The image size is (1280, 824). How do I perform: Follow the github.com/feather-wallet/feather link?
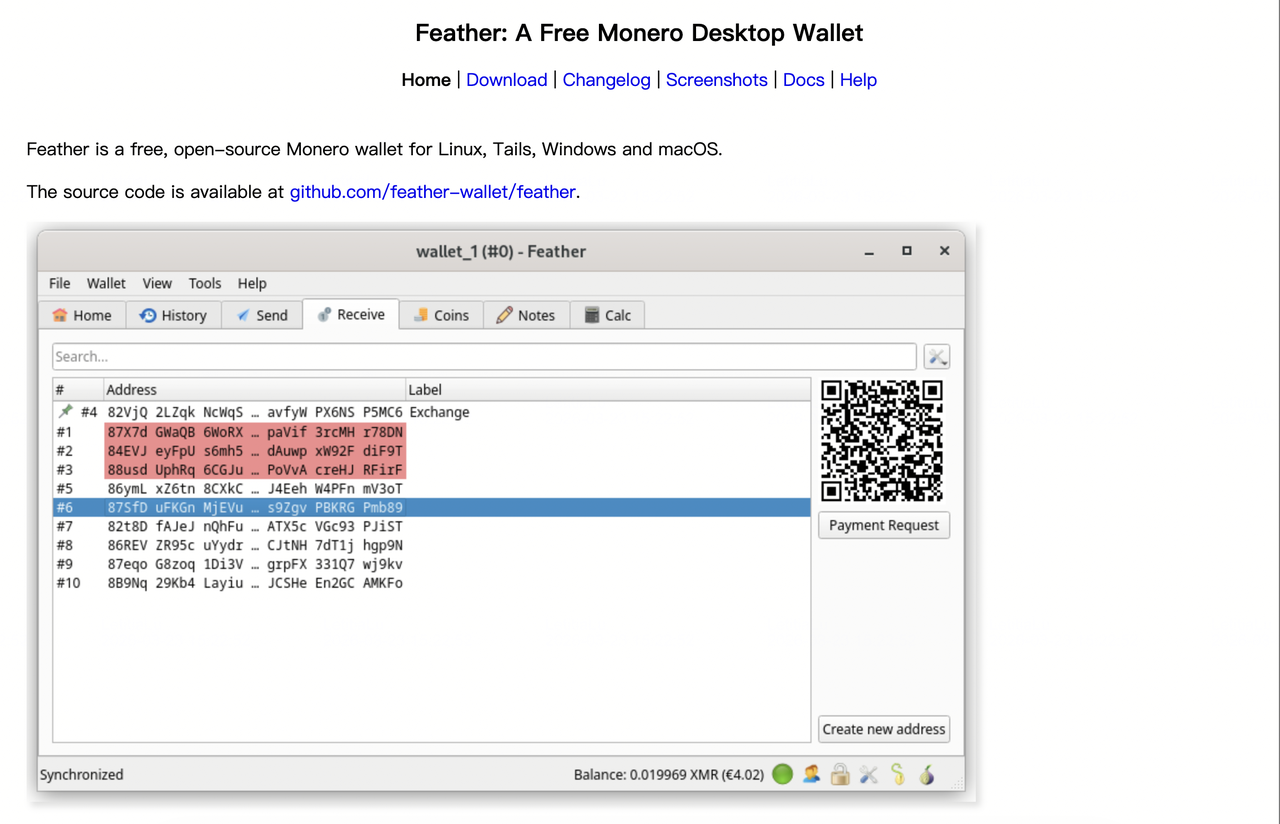(432, 192)
